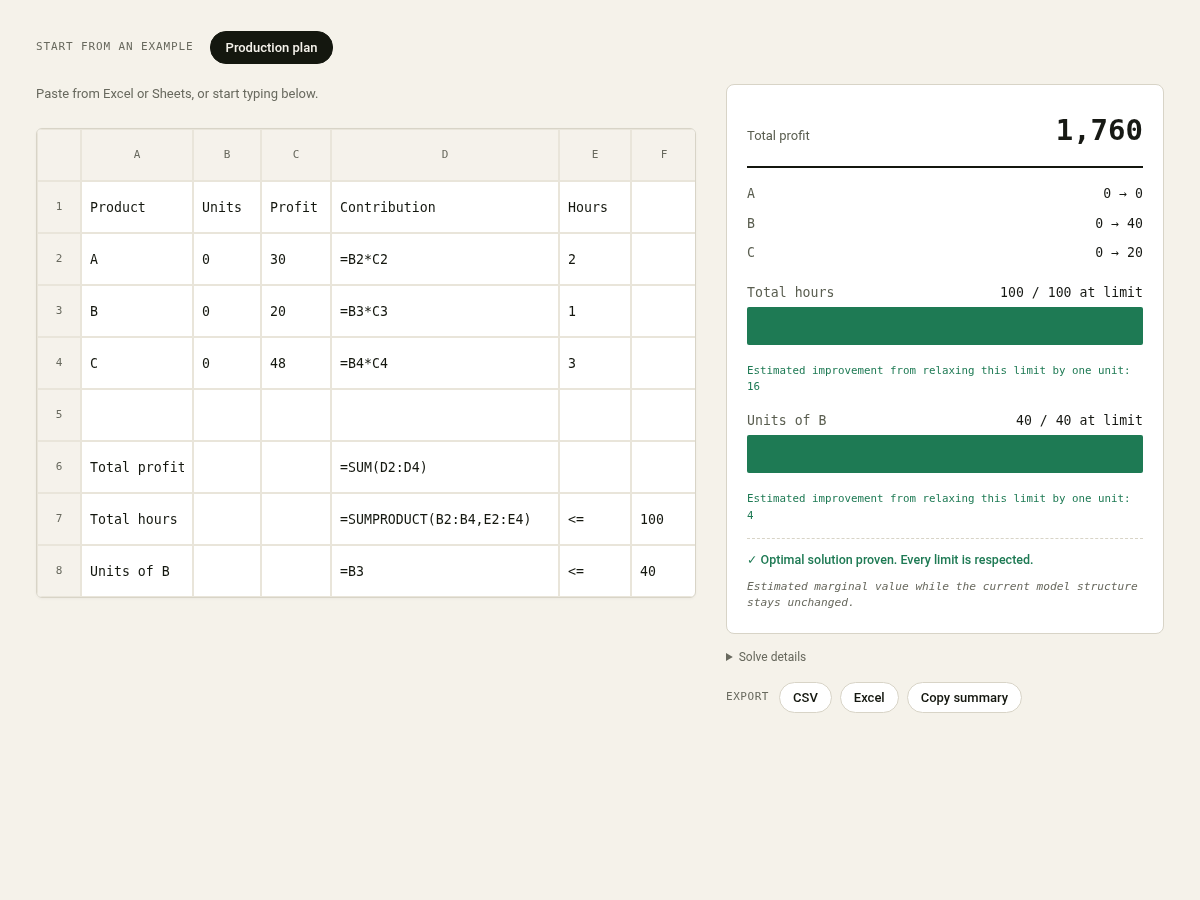1200x900 pixels.
Task: Edit the =SUM(D2:D4) formula cell
Action: [445, 467]
